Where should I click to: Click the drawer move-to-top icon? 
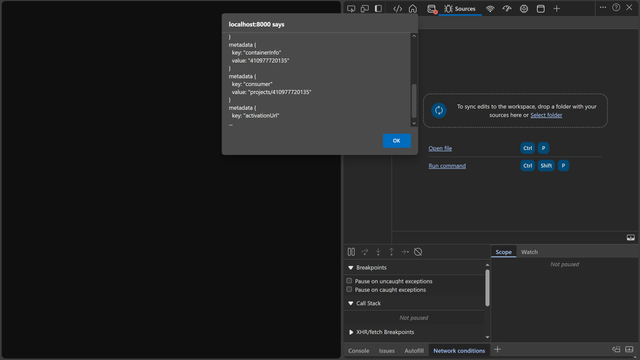616,349
